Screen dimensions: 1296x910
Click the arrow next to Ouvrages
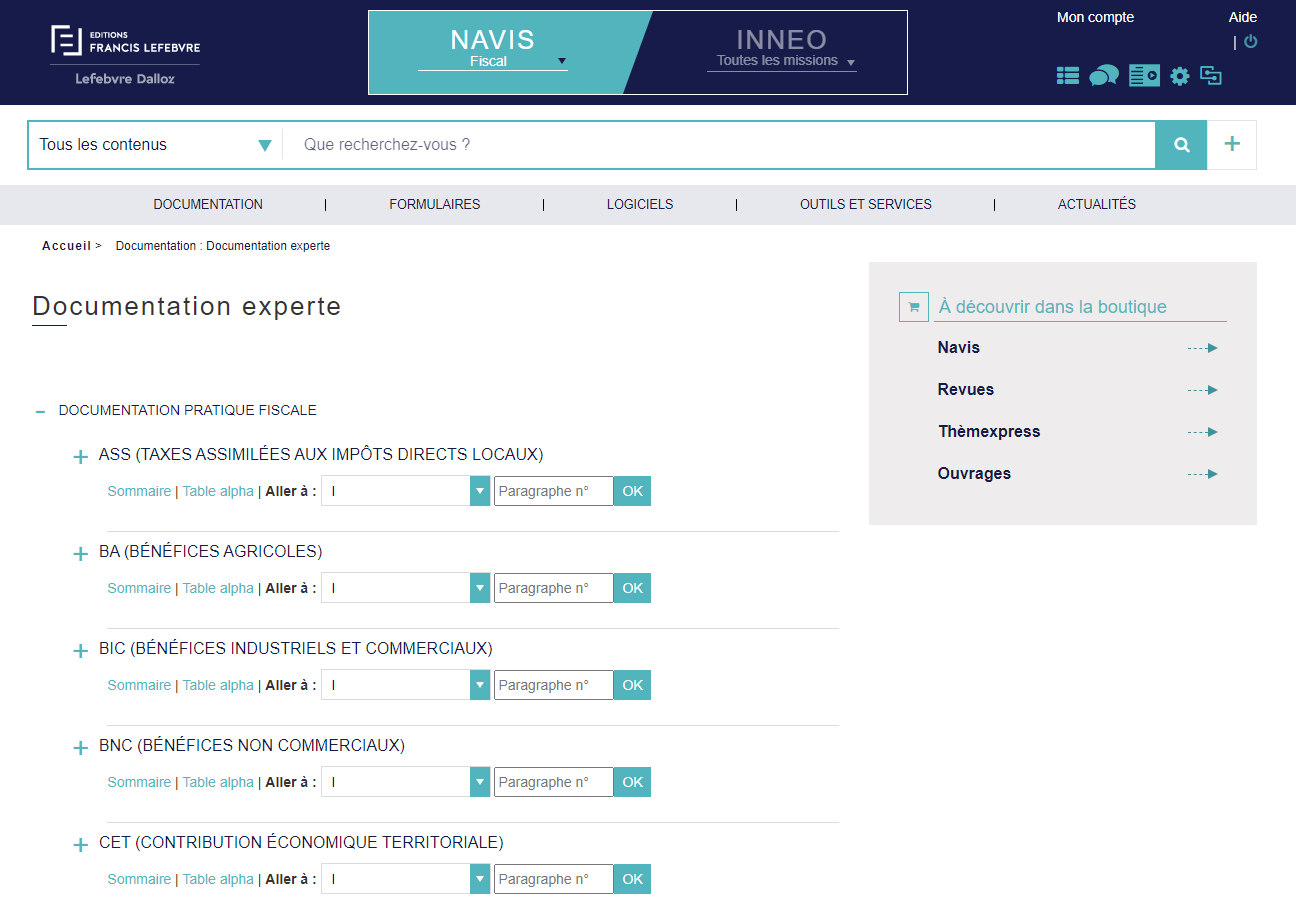(1202, 474)
